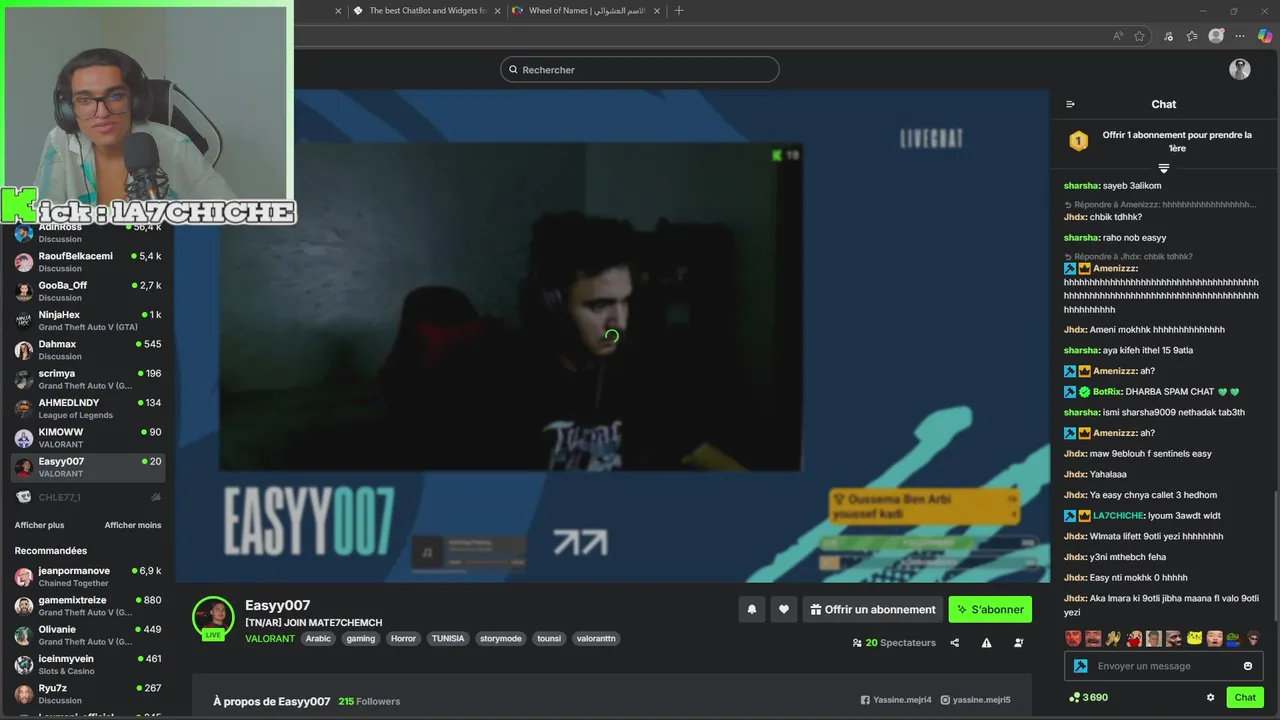Select the gaming tag
This screenshot has height=720, width=1280.
pos(361,638)
